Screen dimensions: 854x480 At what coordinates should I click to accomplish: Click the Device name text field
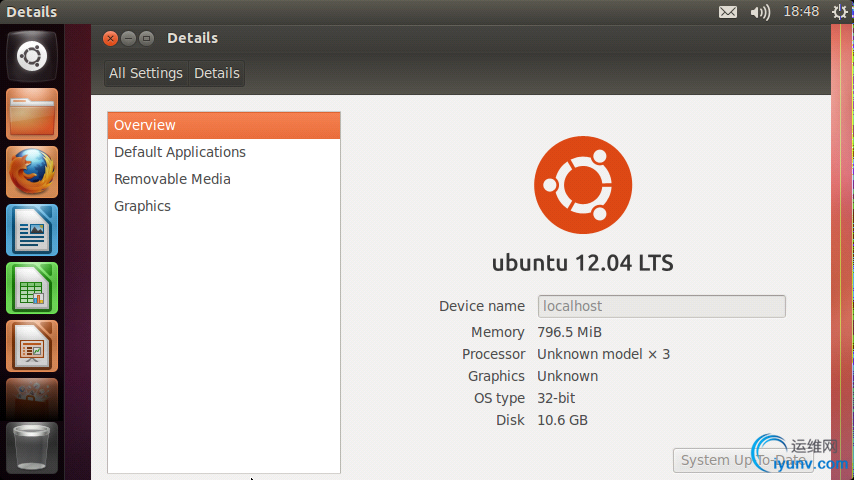click(x=661, y=306)
